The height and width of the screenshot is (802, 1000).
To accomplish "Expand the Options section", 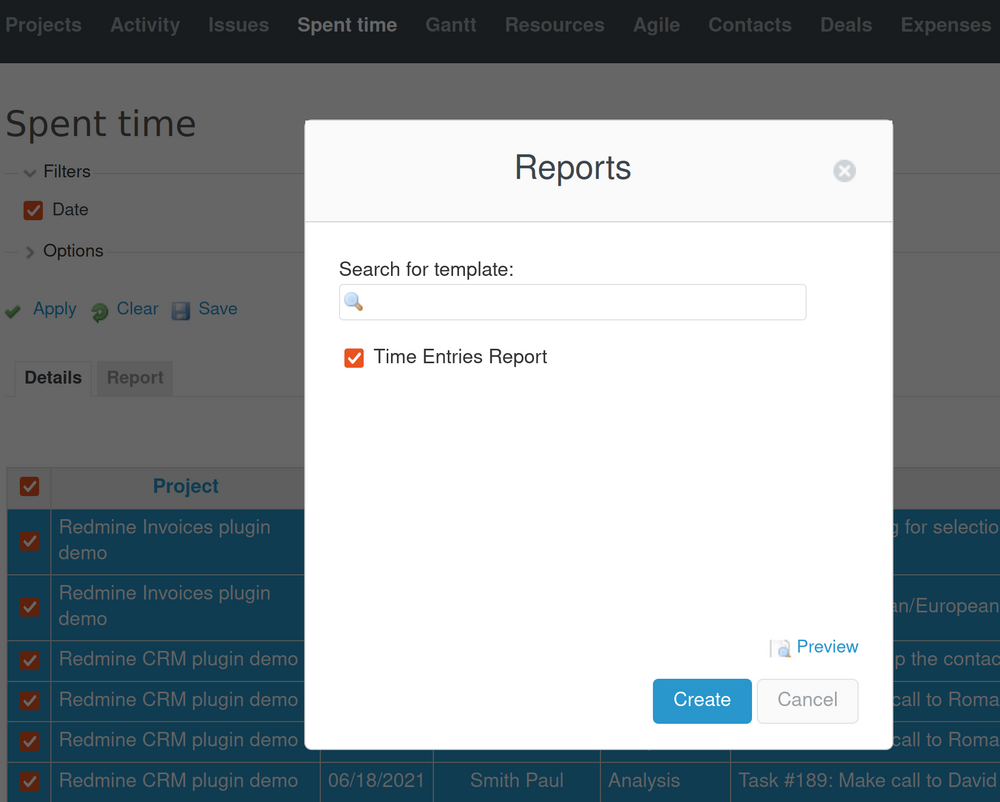I will (x=30, y=252).
